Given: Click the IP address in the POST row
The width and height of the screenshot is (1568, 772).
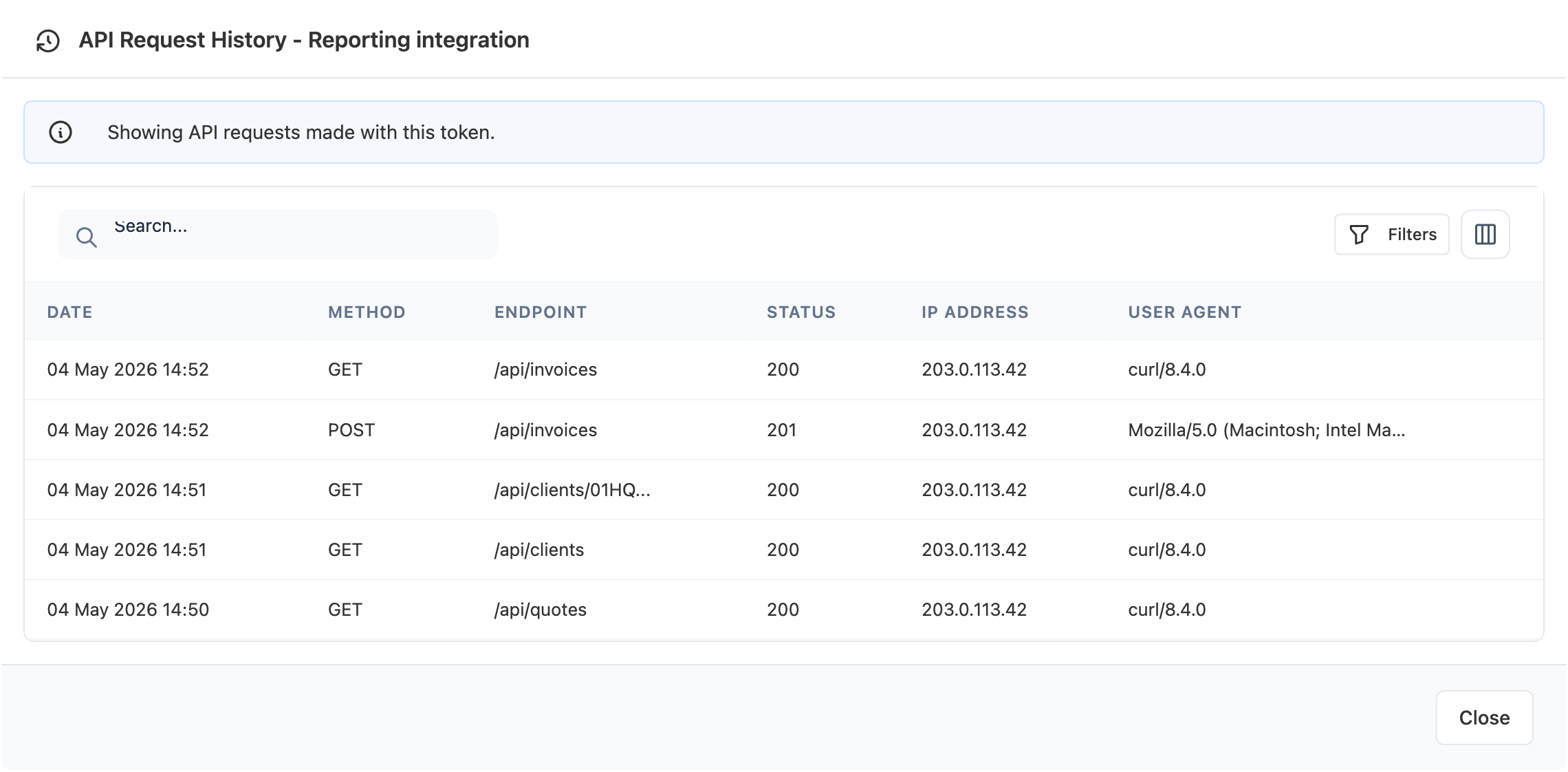Looking at the screenshot, I should pyautogui.click(x=974, y=430).
